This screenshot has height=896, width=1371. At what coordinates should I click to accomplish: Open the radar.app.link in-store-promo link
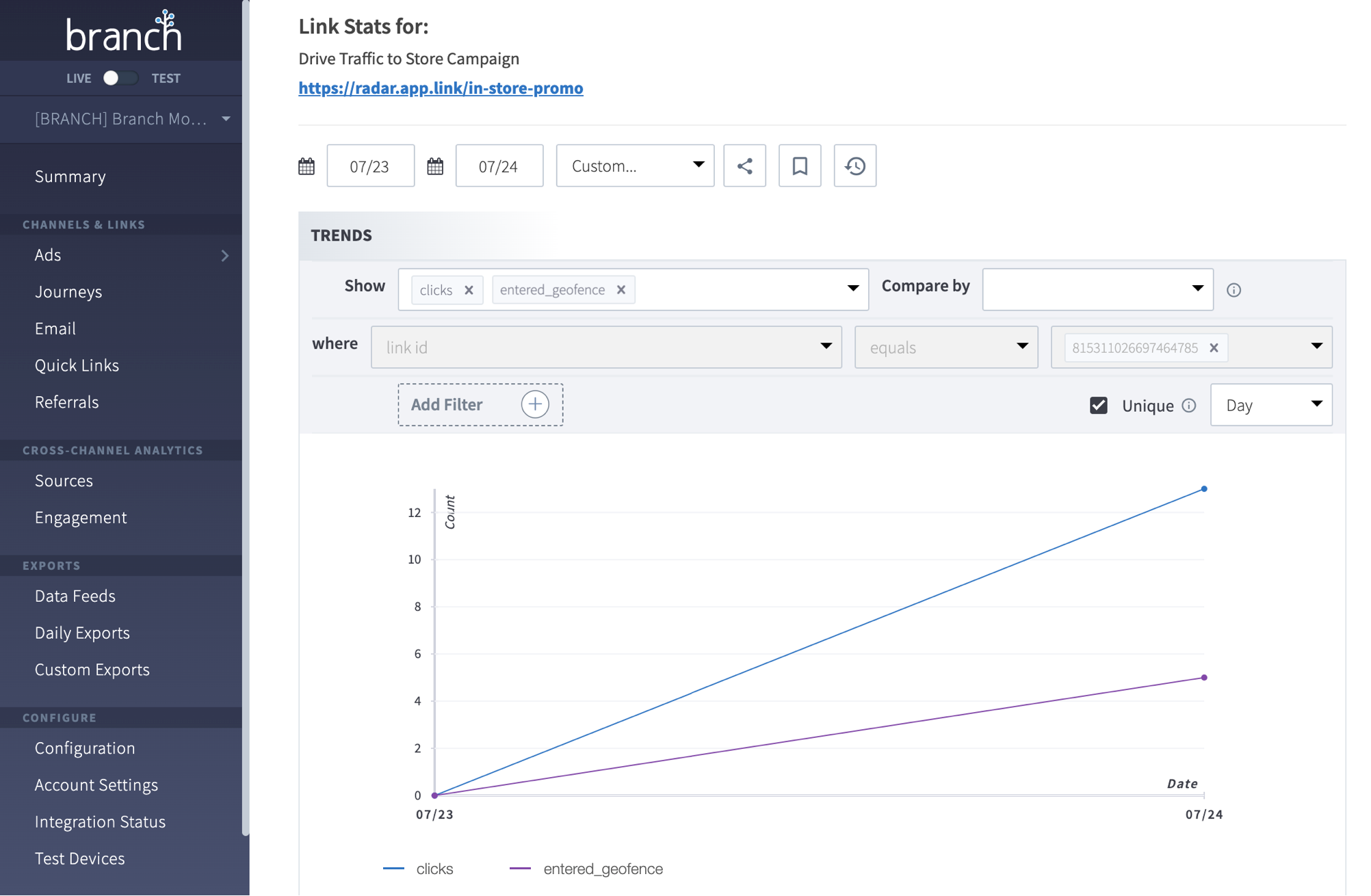(x=441, y=88)
